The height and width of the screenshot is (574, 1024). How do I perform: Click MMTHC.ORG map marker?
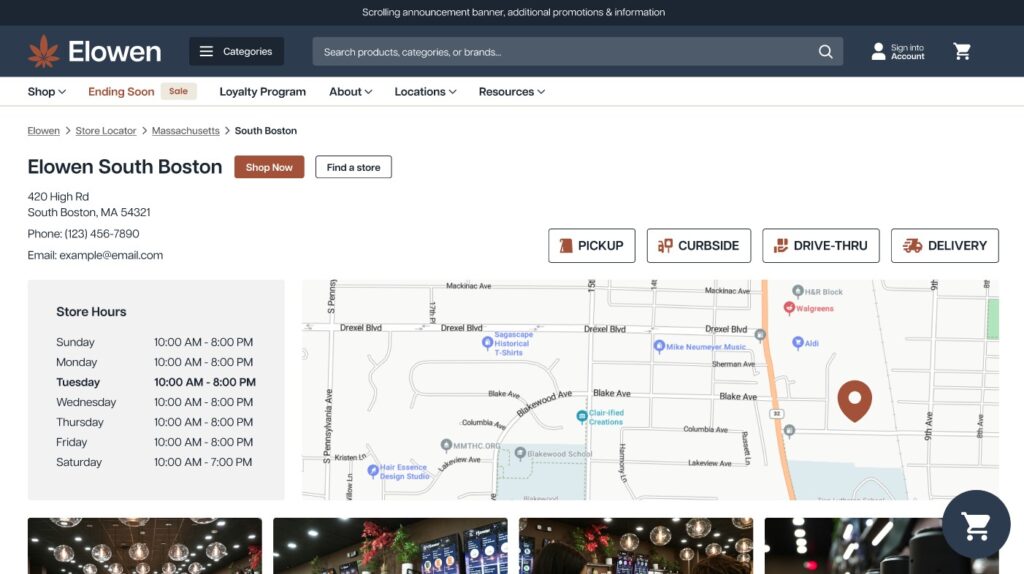point(446,445)
